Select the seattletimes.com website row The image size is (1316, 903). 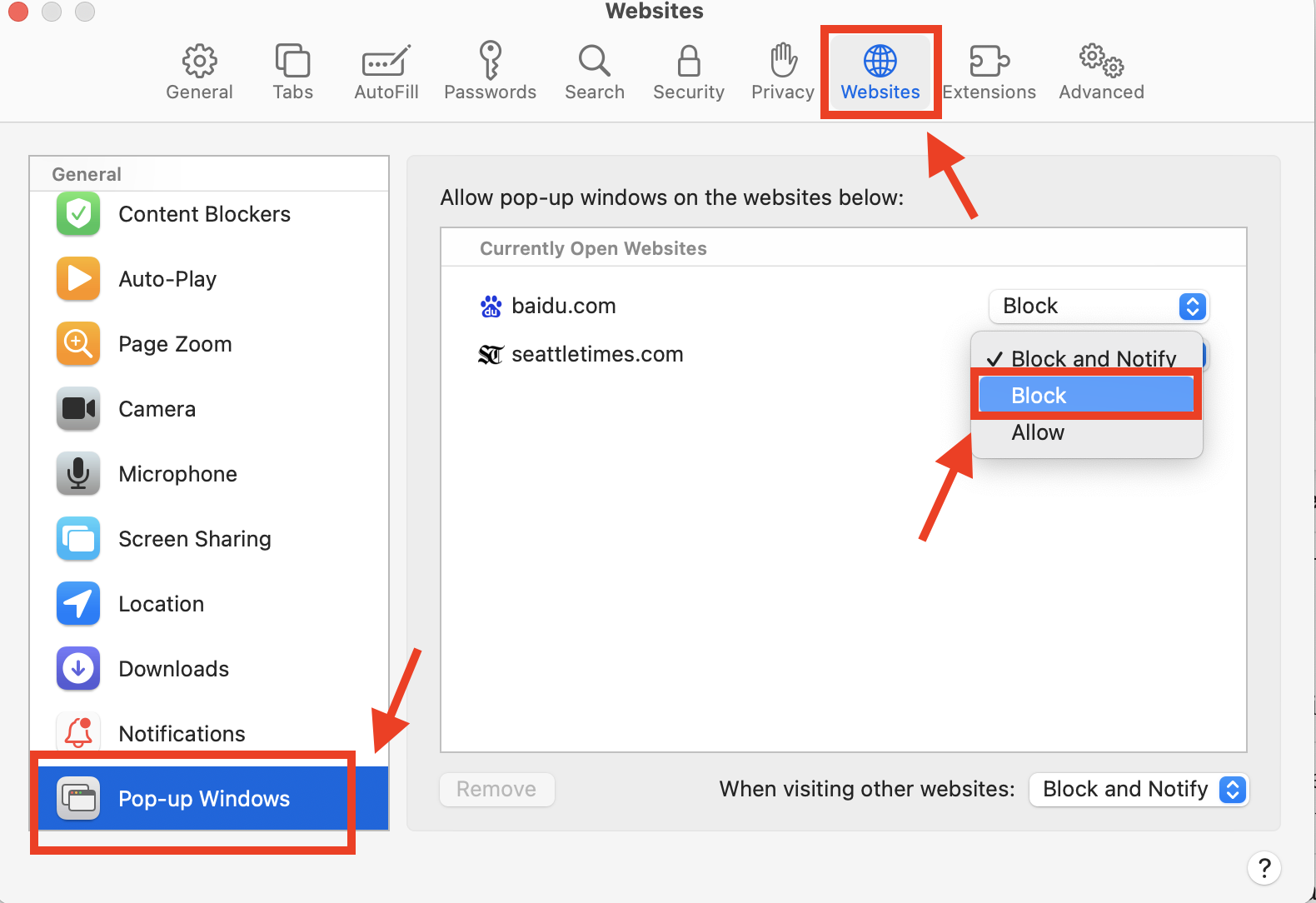point(597,354)
